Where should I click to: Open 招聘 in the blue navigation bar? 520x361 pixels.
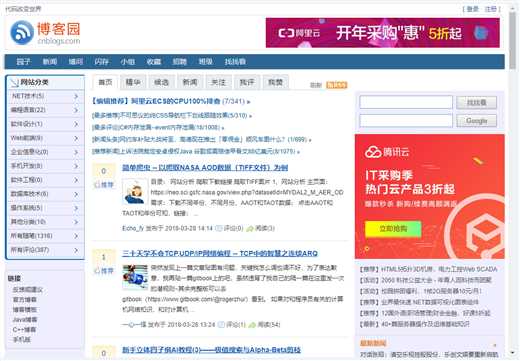(180, 62)
